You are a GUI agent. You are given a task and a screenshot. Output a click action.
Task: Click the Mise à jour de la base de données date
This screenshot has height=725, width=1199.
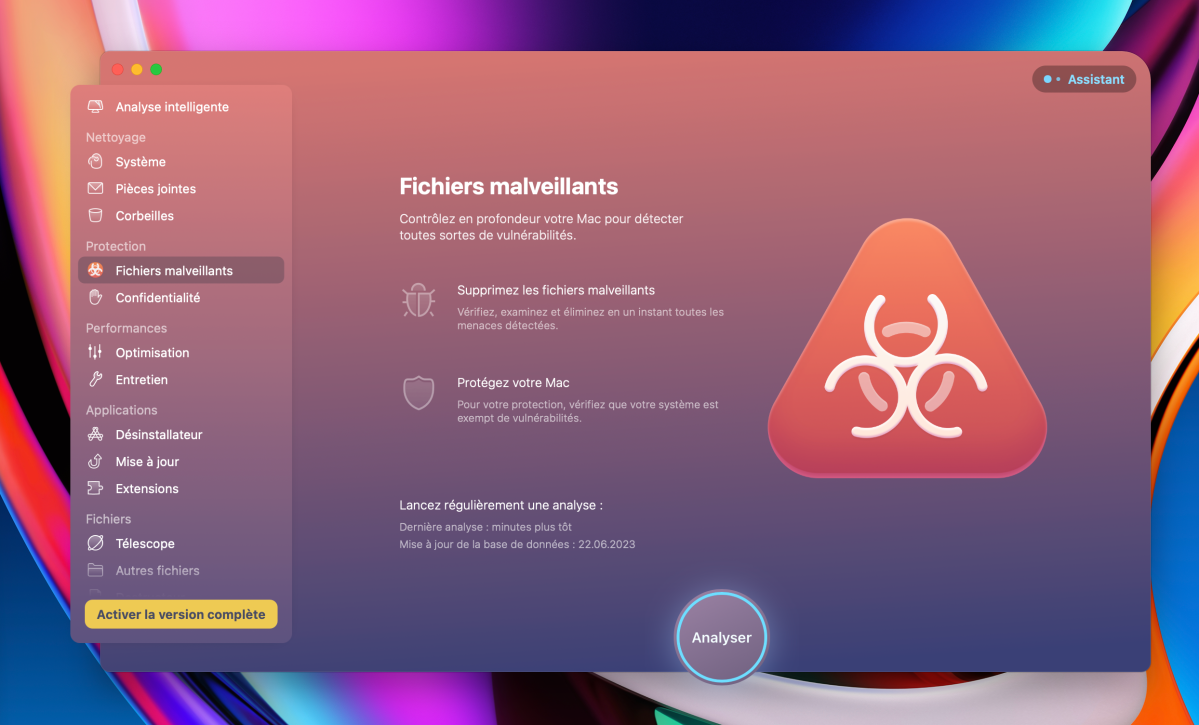[517, 545]
